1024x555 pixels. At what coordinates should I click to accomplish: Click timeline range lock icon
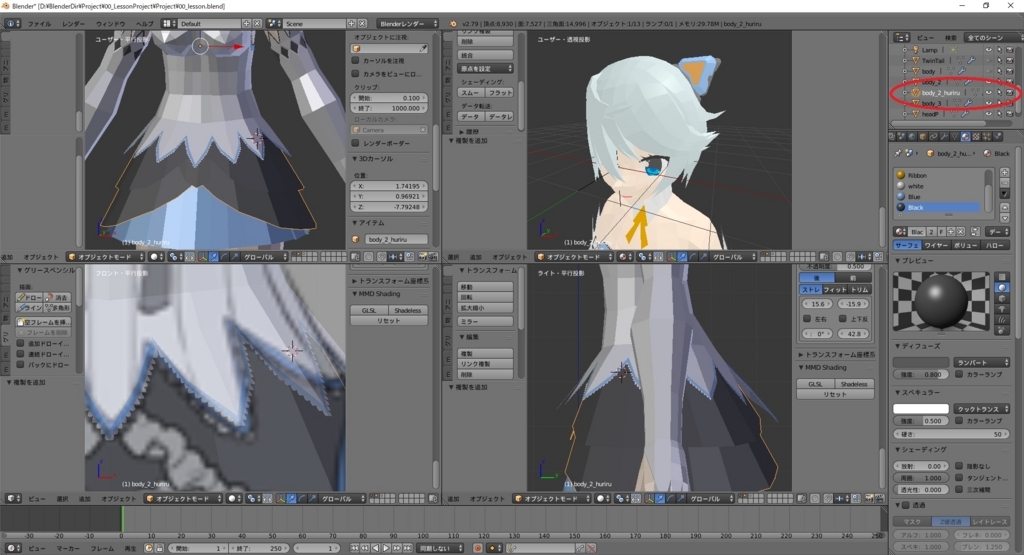[159, 548]
